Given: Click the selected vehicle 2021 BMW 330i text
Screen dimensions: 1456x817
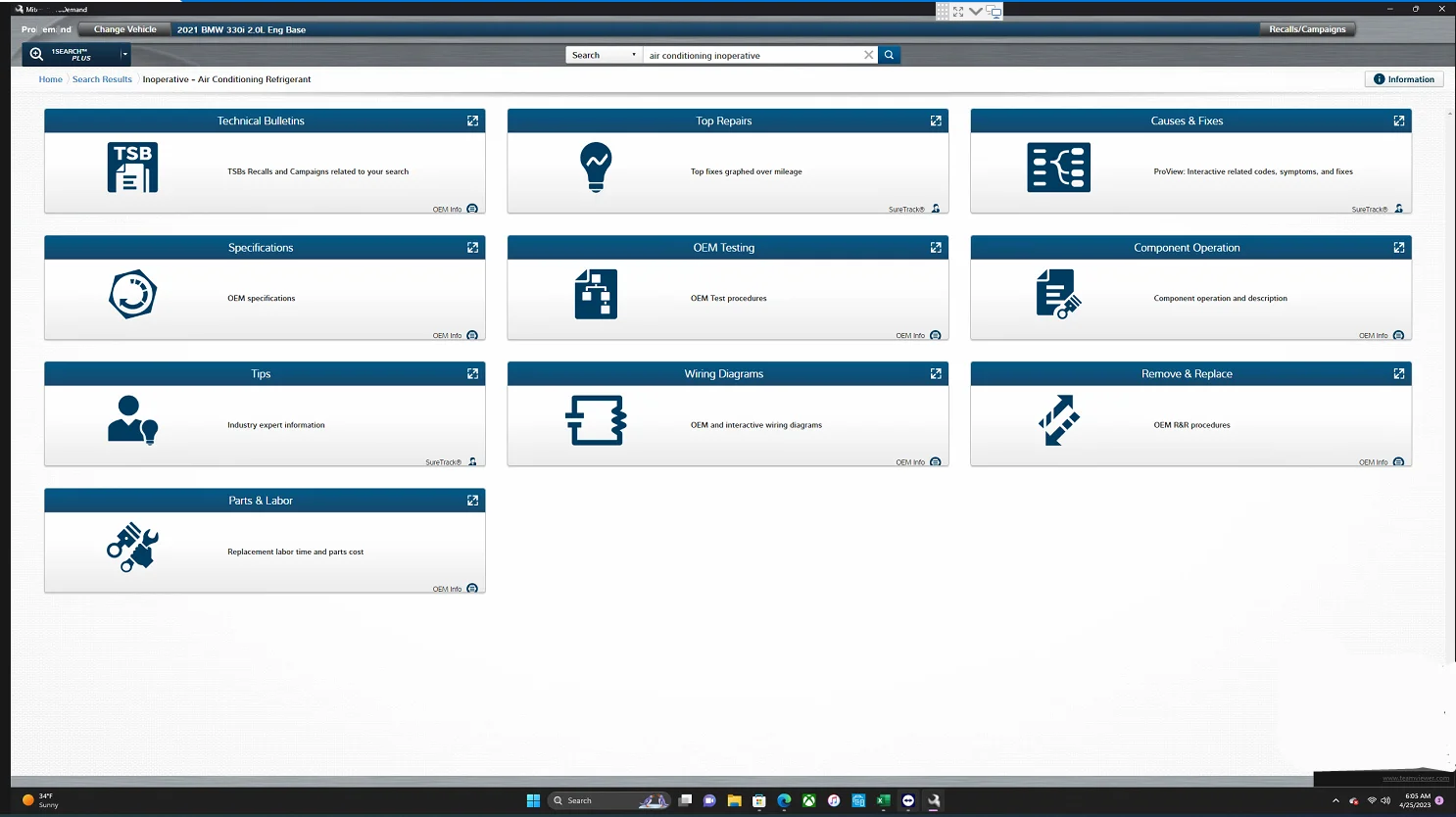Looking at the screenshot, I should point(241,29).
